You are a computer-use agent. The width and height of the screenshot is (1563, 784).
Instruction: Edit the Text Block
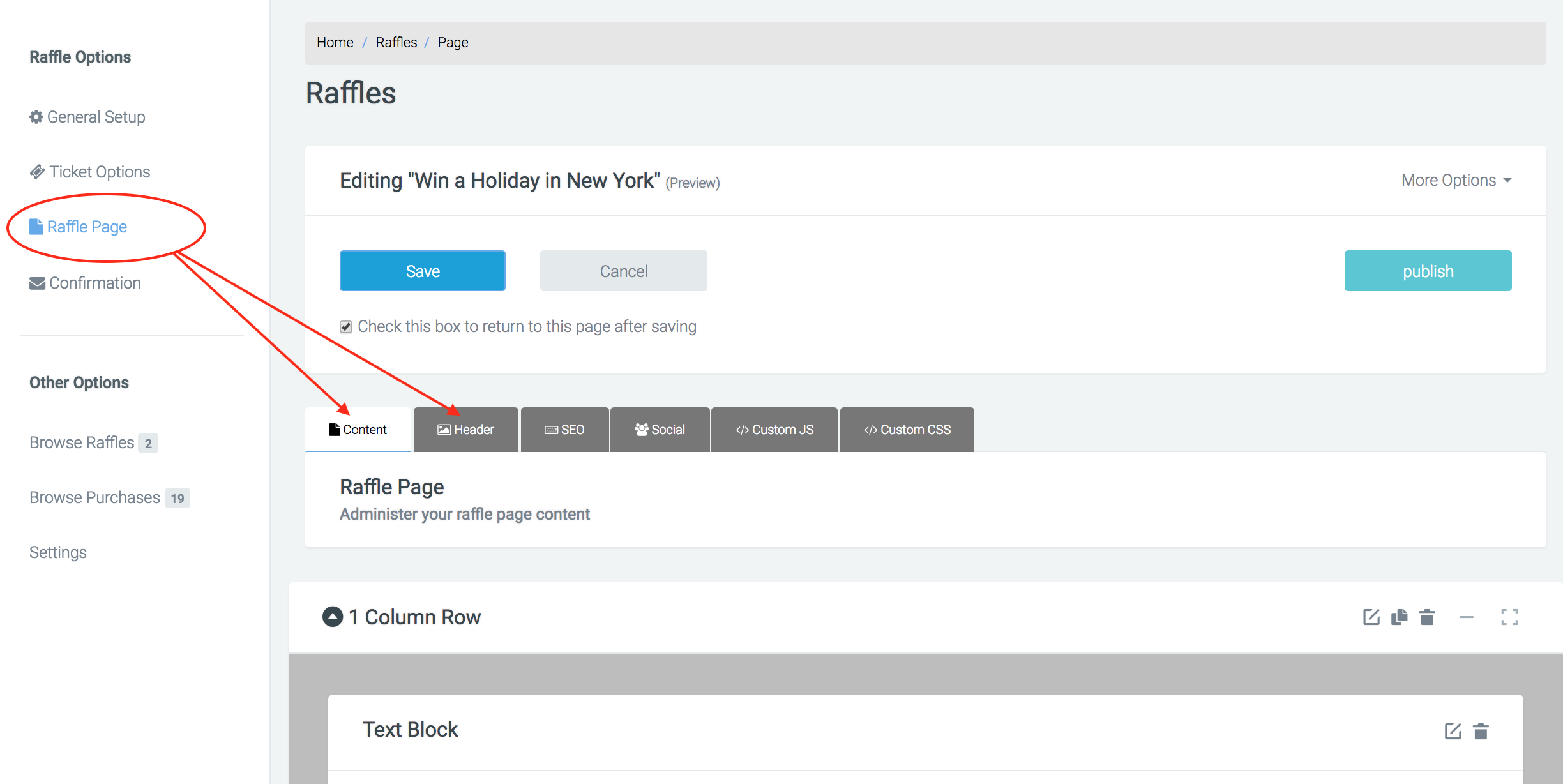coord(1453,731)
